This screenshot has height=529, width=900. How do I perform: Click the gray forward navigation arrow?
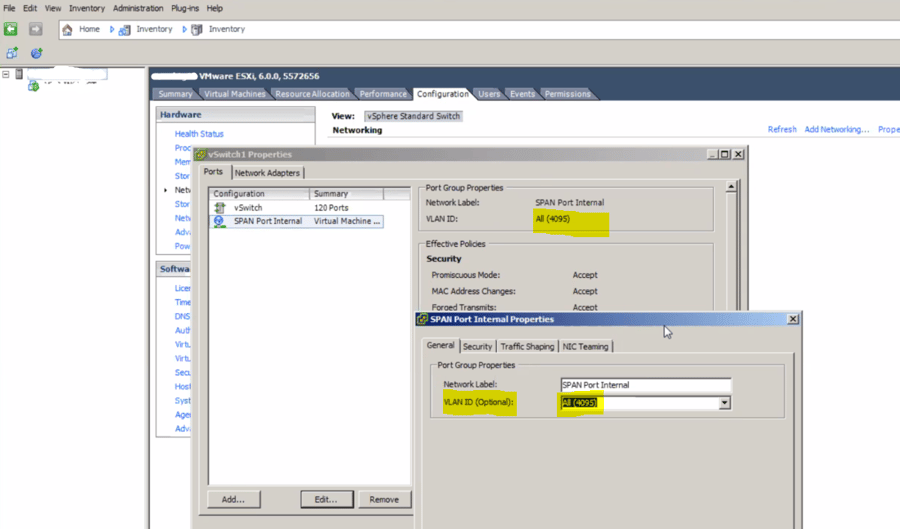pos(36,29)
